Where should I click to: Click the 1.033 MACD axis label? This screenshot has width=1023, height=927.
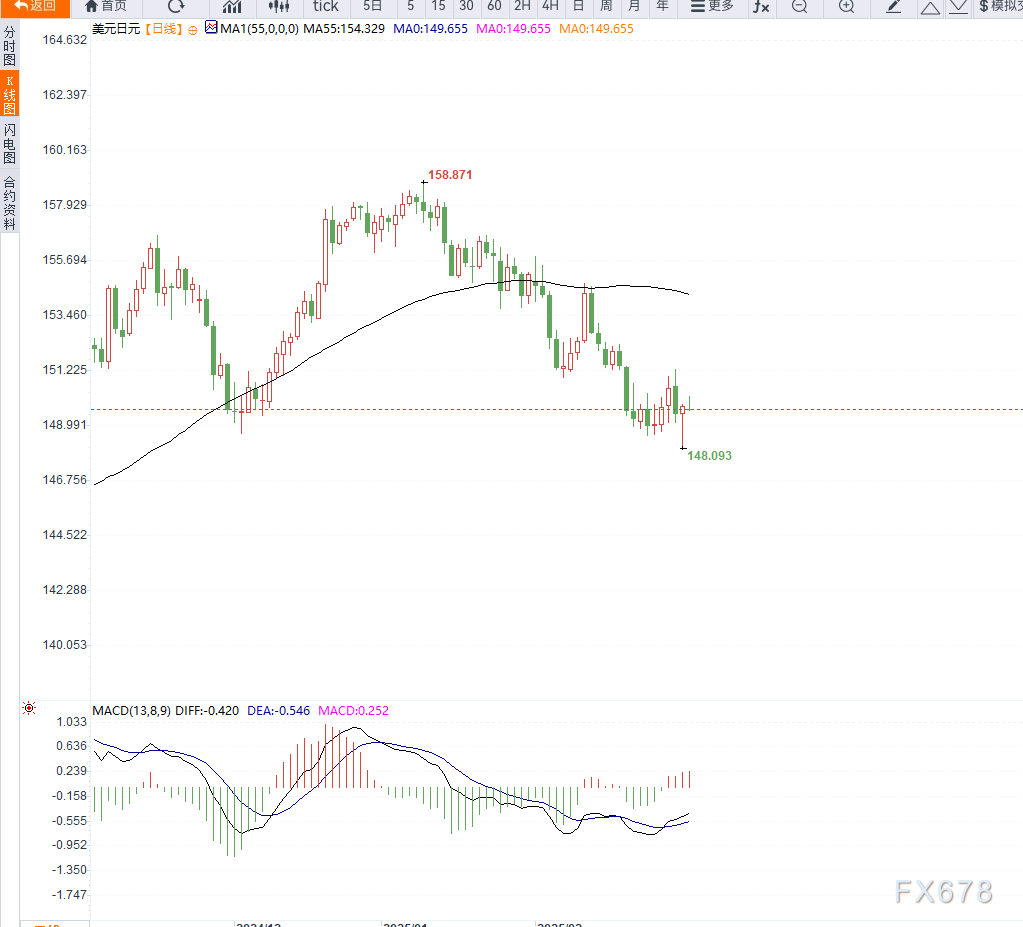tap(72, 722)
